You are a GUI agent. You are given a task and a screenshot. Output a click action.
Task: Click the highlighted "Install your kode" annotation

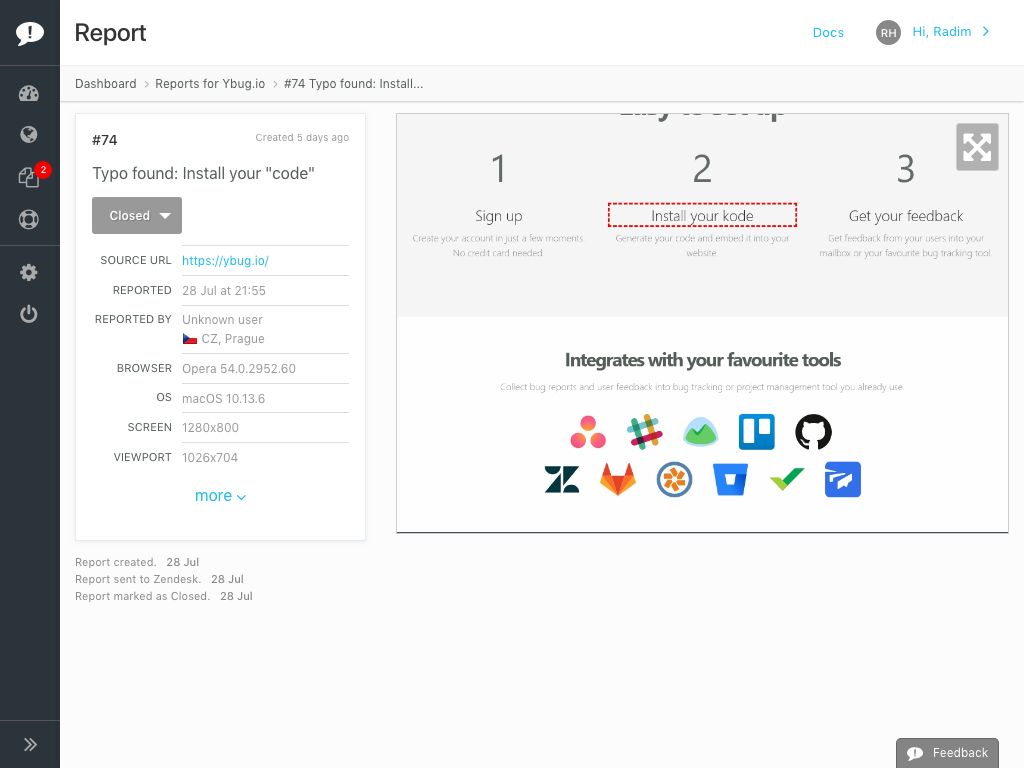(x=702, y=215)
